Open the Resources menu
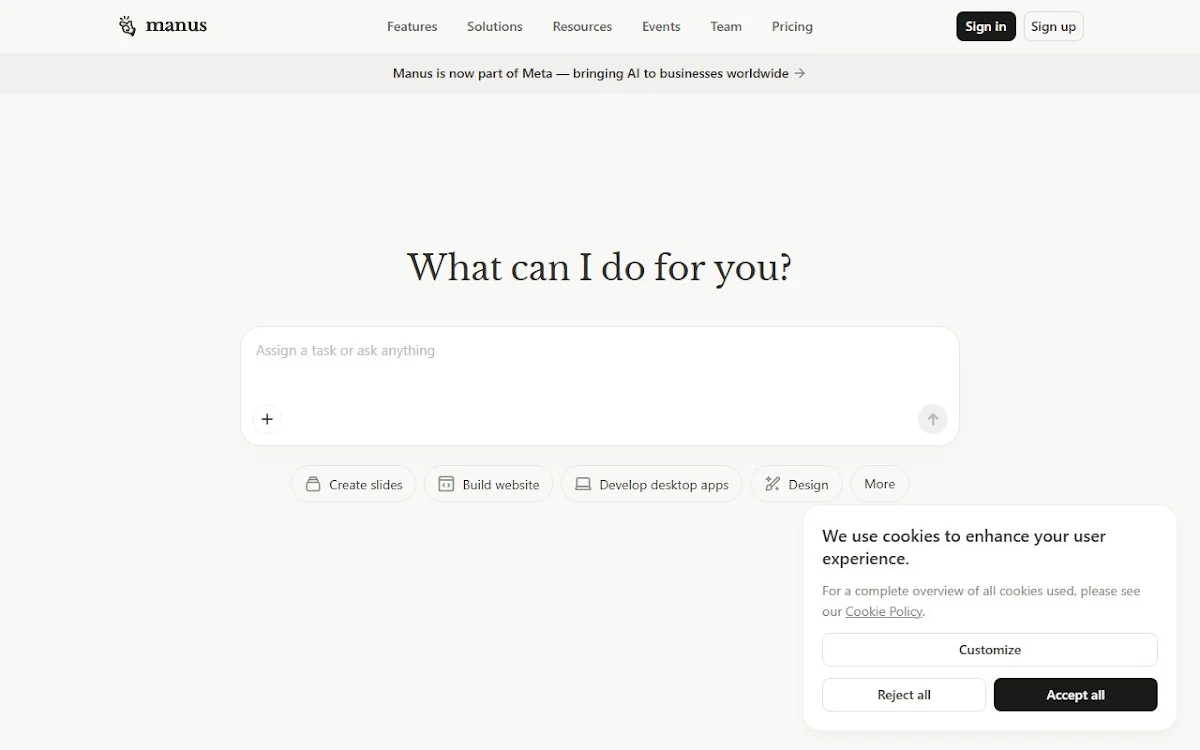 [582, 26]
